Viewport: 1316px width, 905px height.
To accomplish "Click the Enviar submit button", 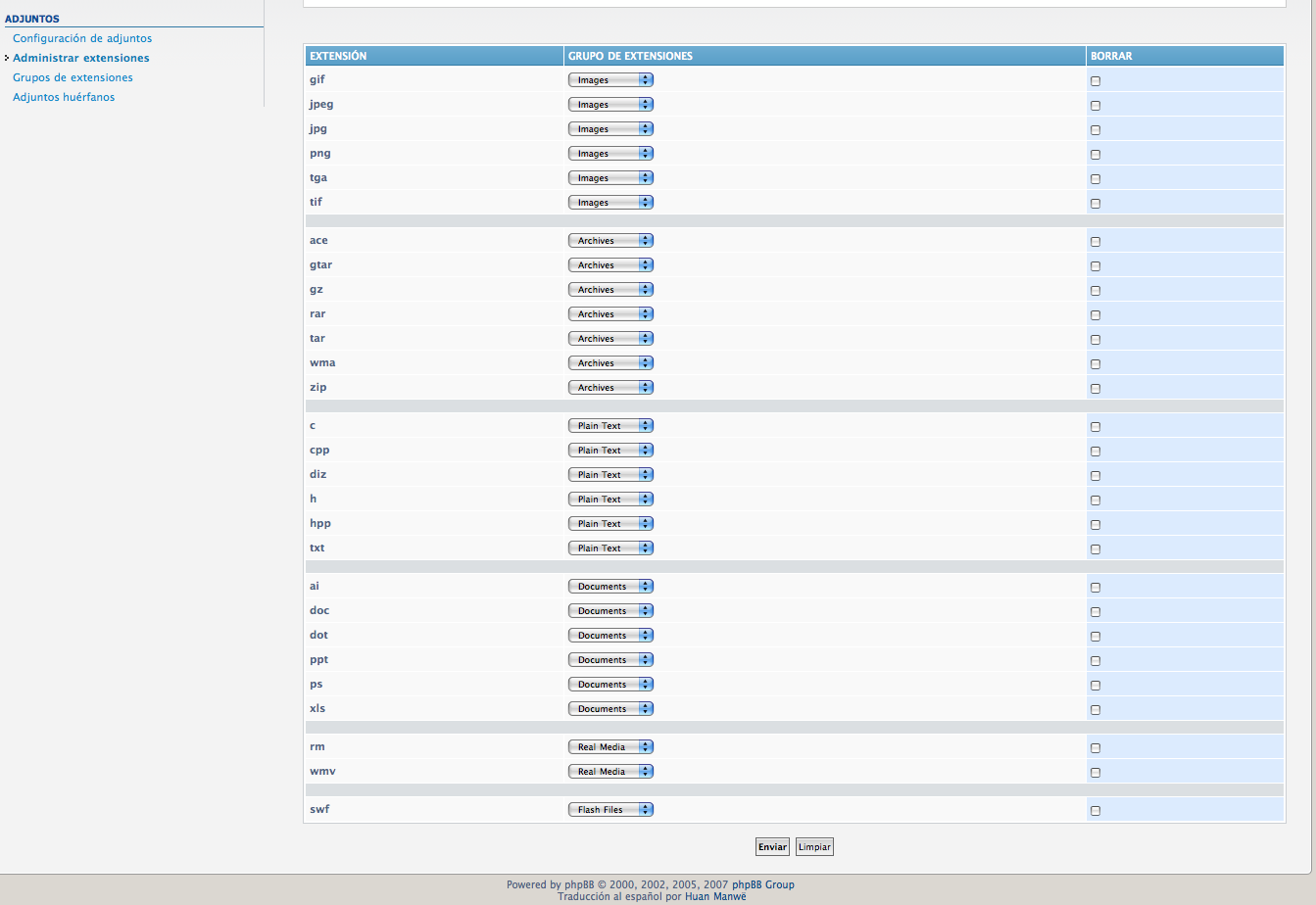I will click(x=772, y=847).
